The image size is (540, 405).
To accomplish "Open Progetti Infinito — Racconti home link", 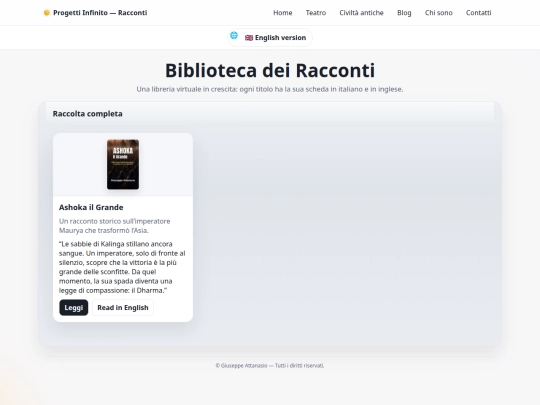I will coord(95,13).
